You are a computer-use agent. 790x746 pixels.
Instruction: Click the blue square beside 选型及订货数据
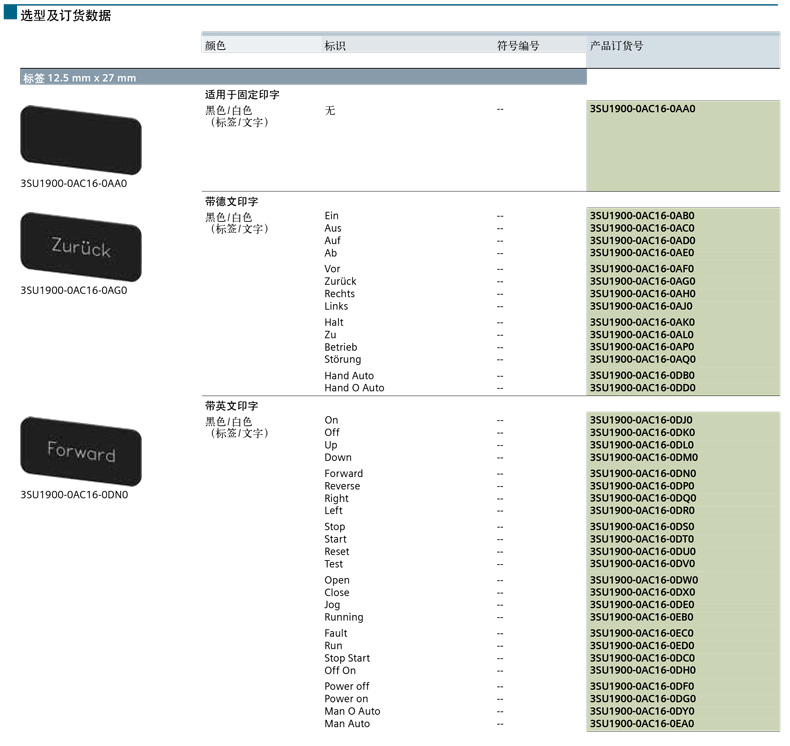point(10,15)
